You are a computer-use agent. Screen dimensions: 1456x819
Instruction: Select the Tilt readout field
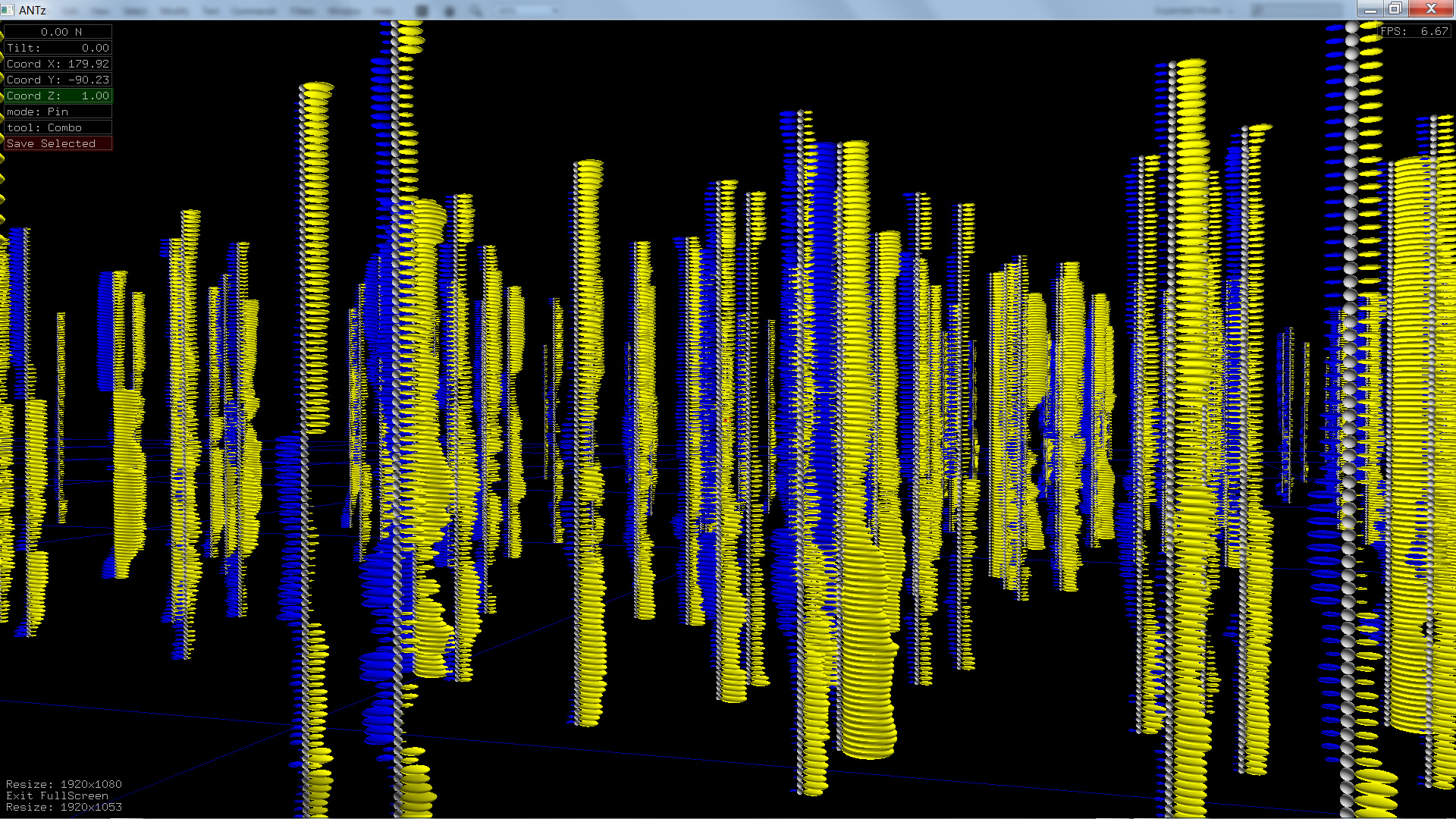[x=58, y=48]
